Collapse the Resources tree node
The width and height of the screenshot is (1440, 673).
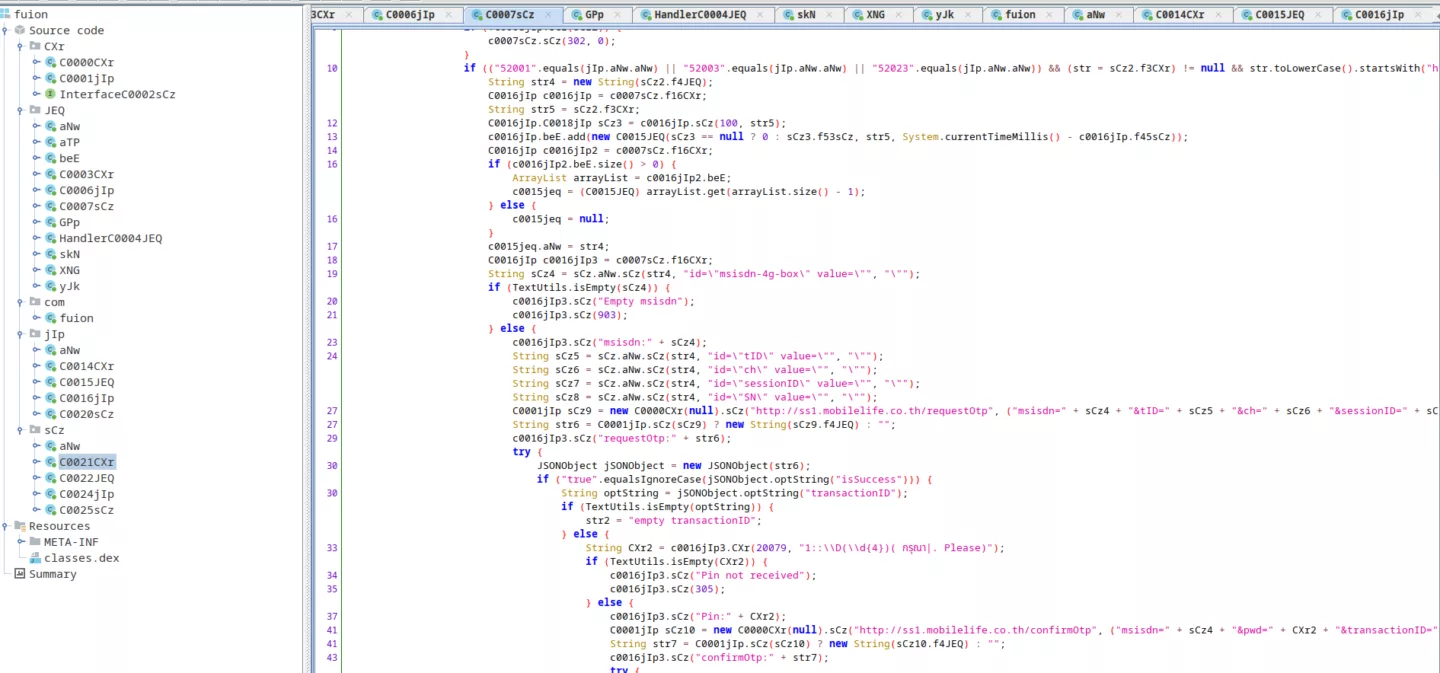(7, 526)
